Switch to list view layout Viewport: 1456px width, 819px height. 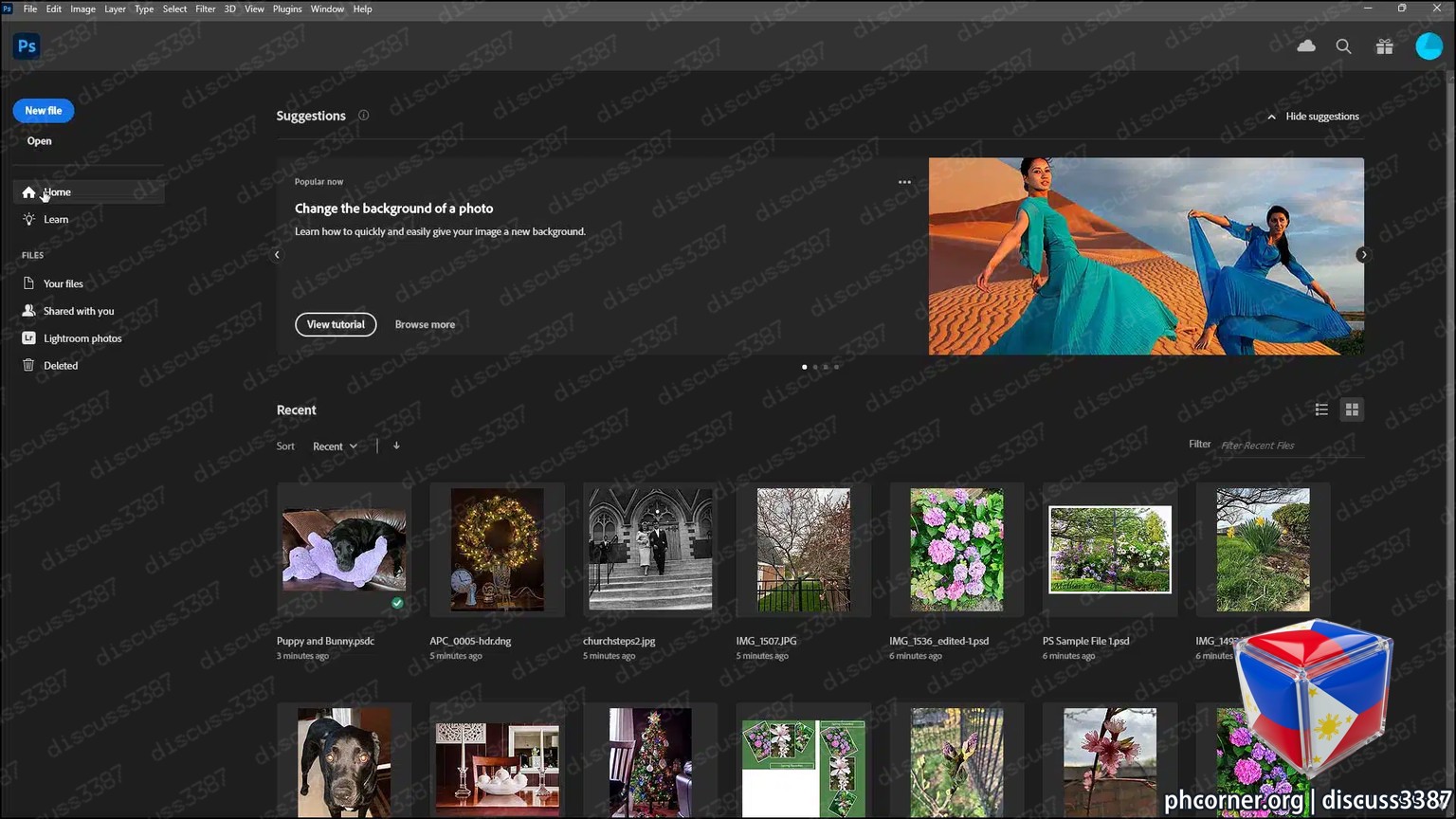(x=1321, y=409)
